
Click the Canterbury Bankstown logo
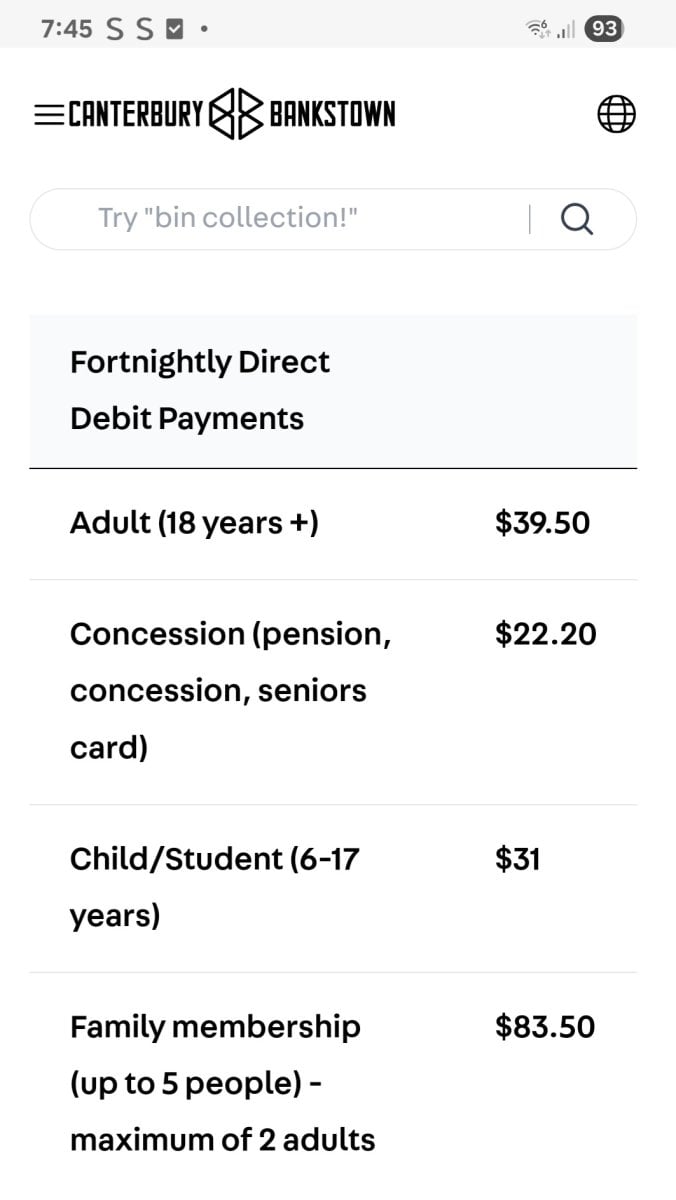coord(231,115)
